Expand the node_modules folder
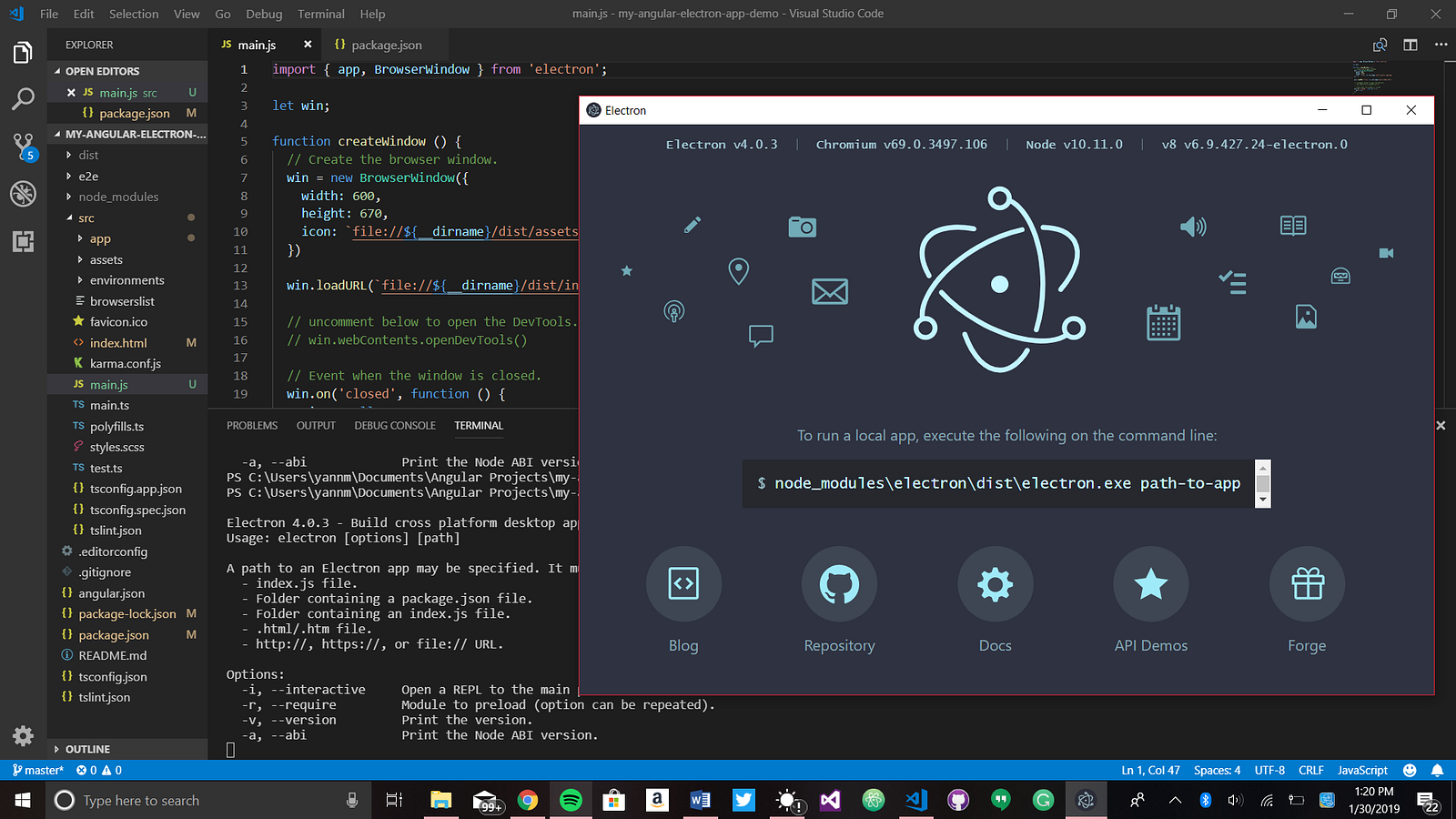1456x819 pixels. [117, 197]
